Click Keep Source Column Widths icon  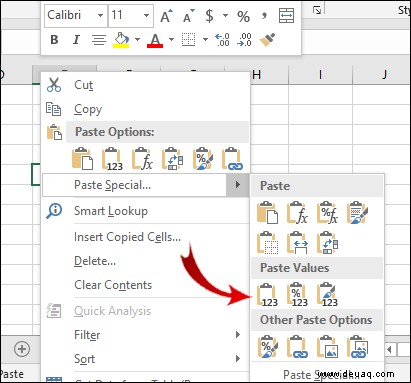coord(297,243)
